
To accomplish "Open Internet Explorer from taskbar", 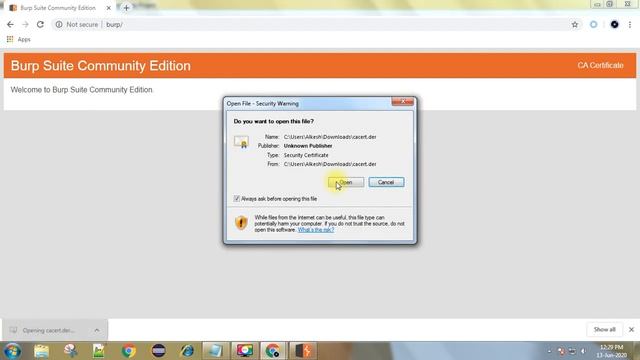I will 187,351.
